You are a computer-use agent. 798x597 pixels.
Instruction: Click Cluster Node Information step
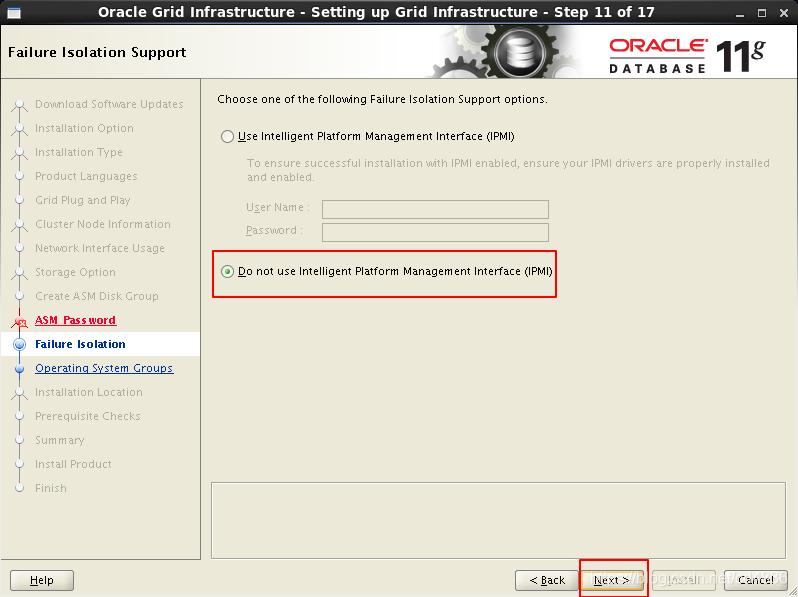[103, 224]
